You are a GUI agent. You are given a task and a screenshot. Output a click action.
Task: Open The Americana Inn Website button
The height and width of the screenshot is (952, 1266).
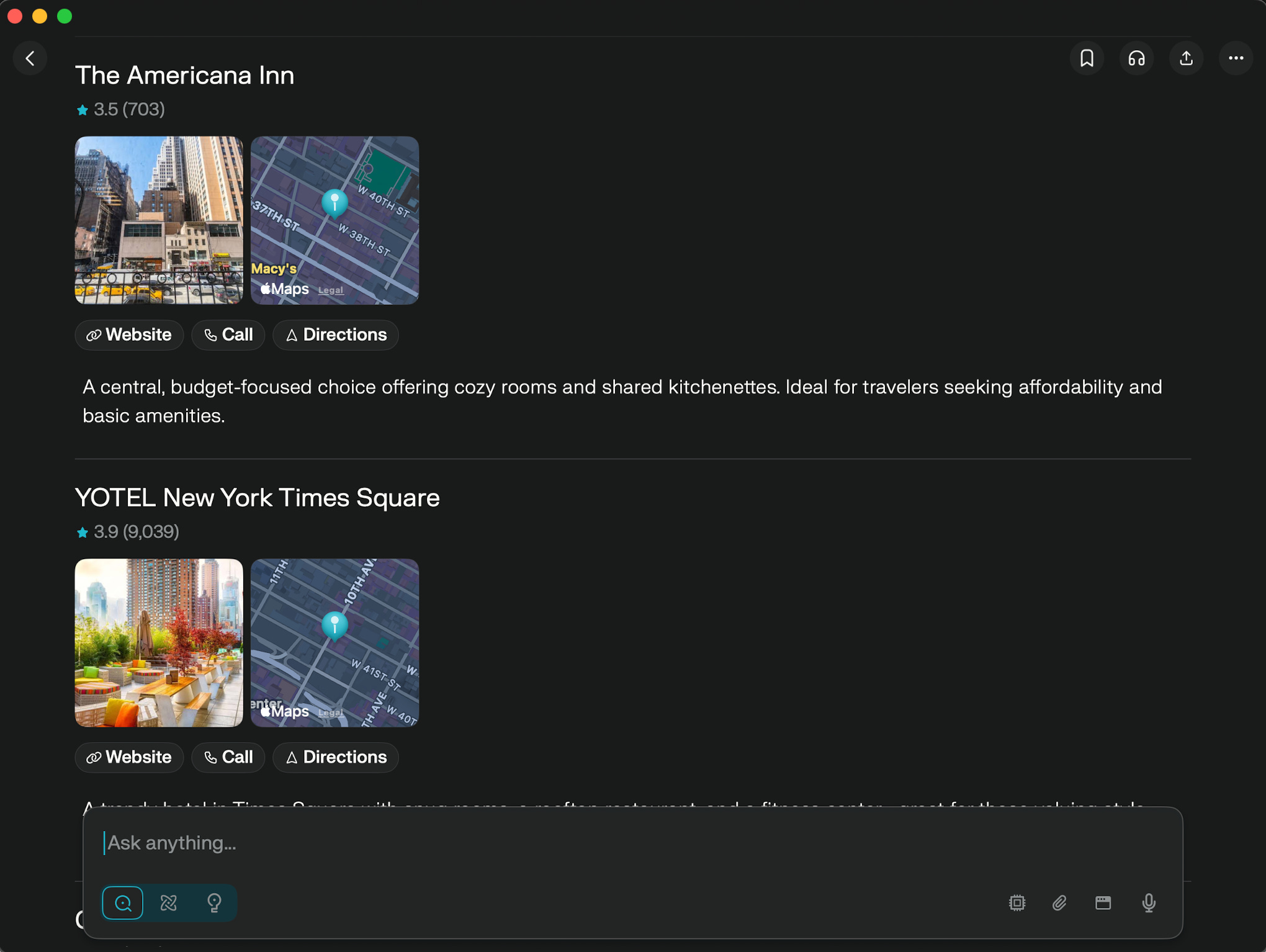129,335
